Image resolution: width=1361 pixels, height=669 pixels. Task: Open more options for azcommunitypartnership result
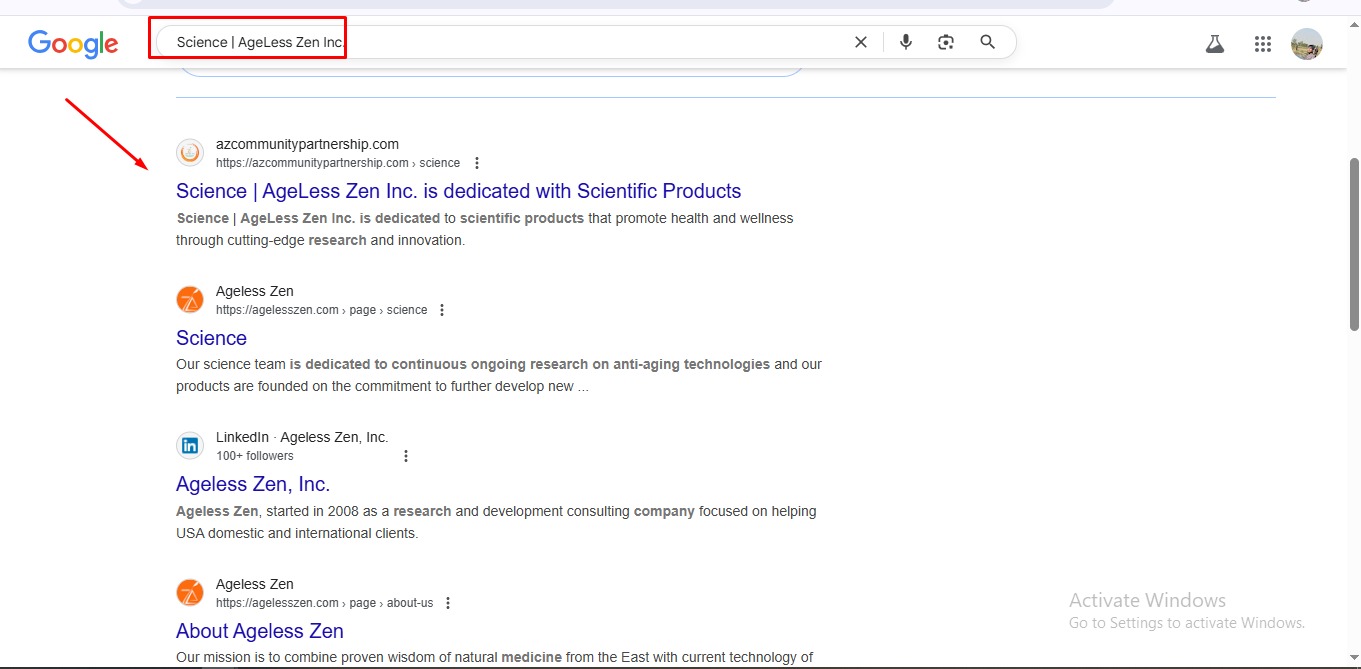coord(477,163)
